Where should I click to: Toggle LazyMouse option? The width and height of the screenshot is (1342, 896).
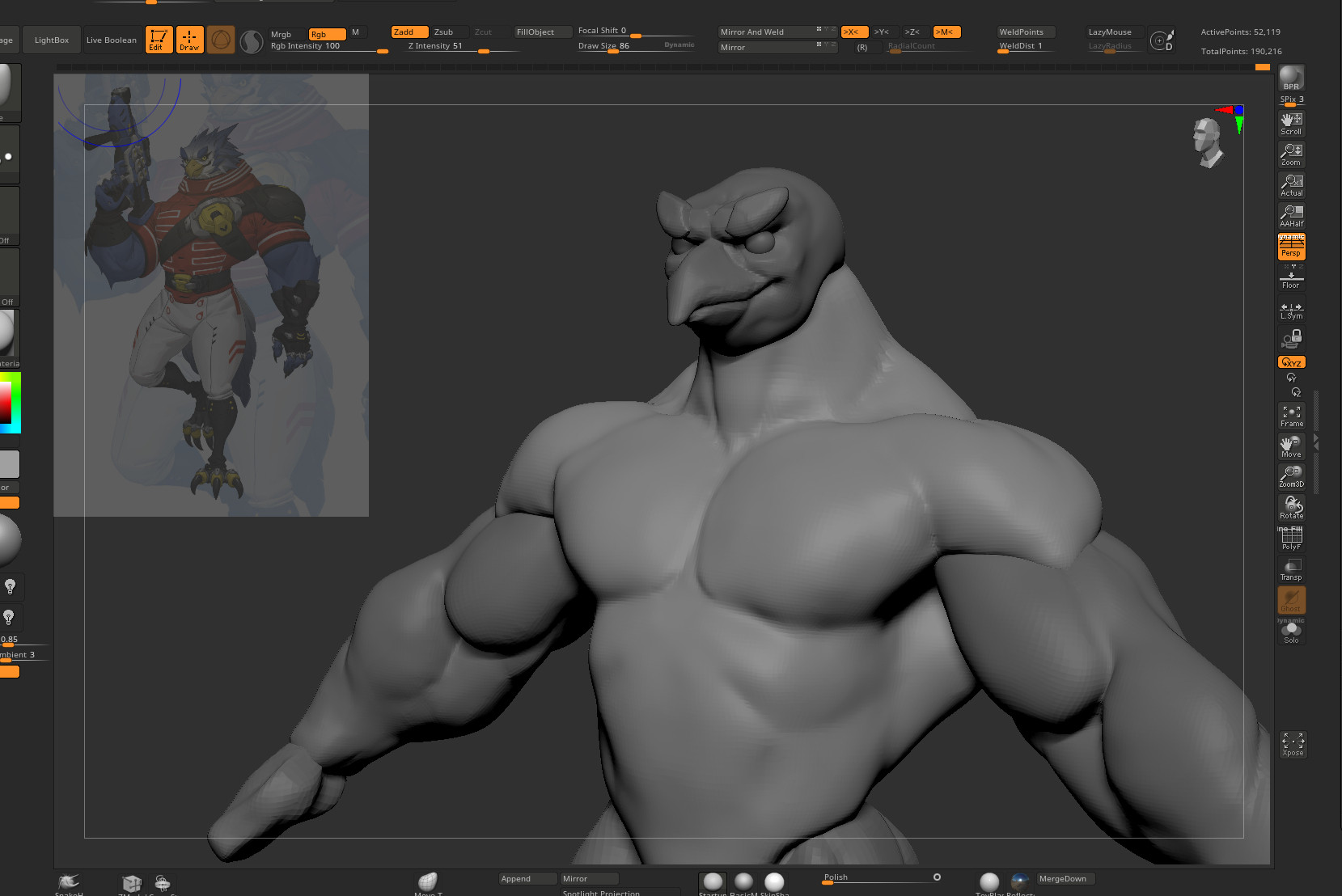click(1114, 32)
